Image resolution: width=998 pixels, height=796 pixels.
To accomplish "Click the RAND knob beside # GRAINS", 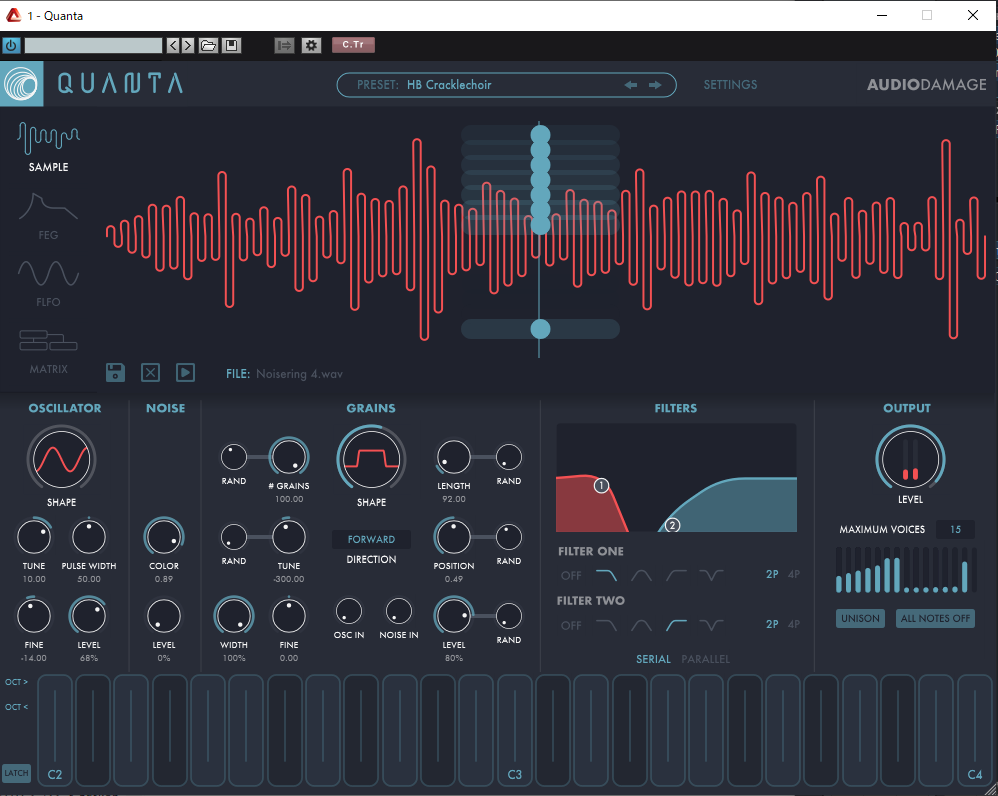I will click(x=234, y=457).
